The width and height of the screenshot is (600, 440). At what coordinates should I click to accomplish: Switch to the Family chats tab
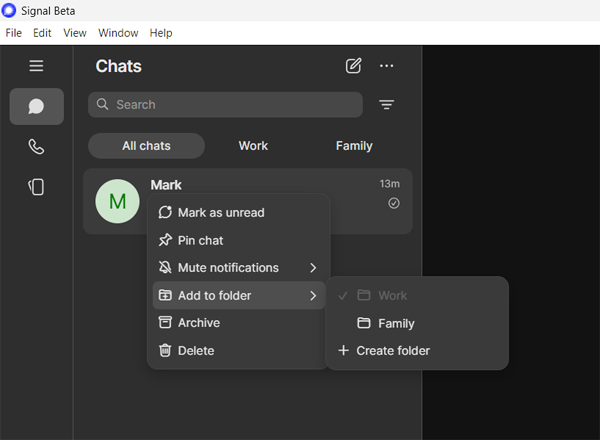[x=354, y=146]
